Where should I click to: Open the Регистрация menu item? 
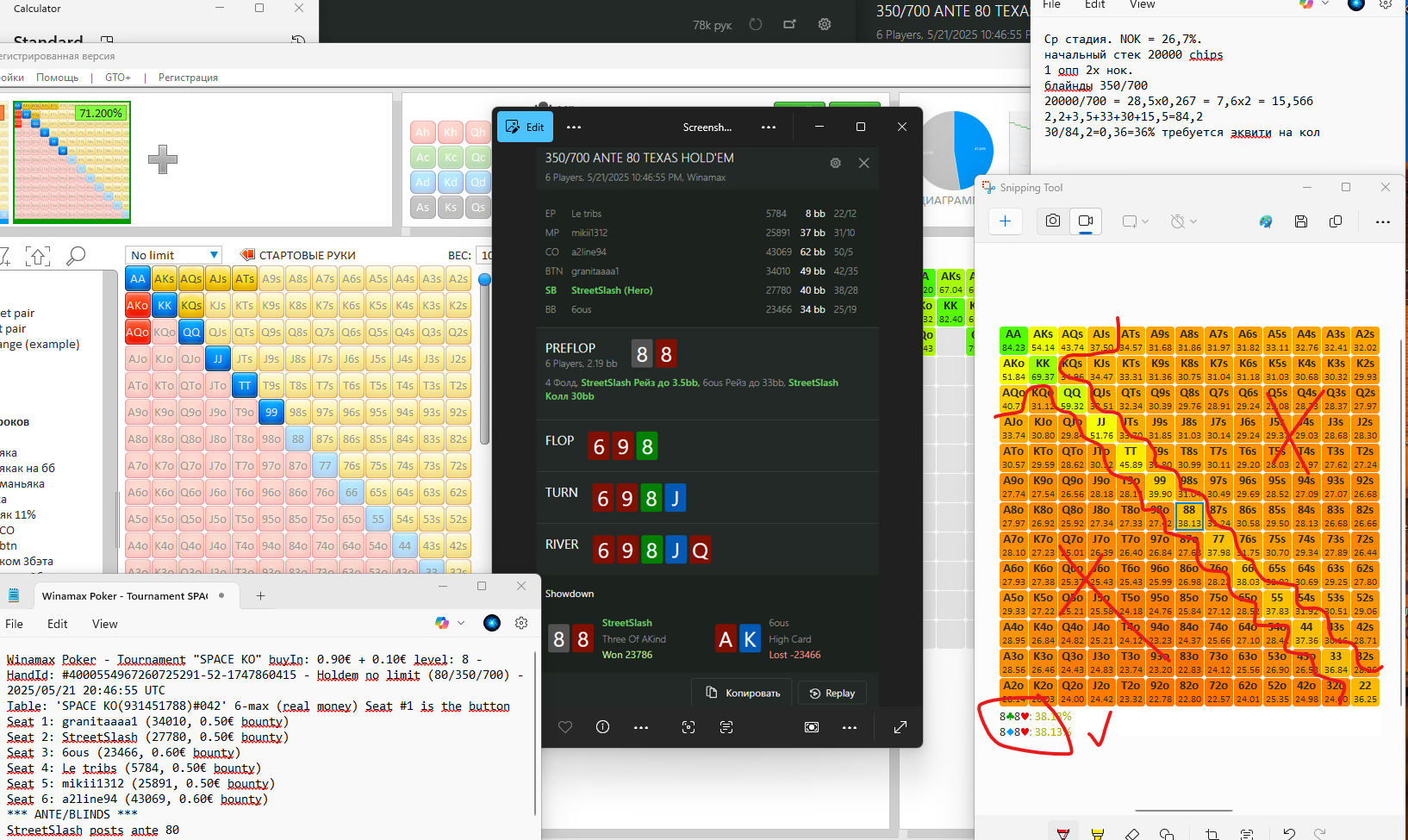click(x=188, y=78)
